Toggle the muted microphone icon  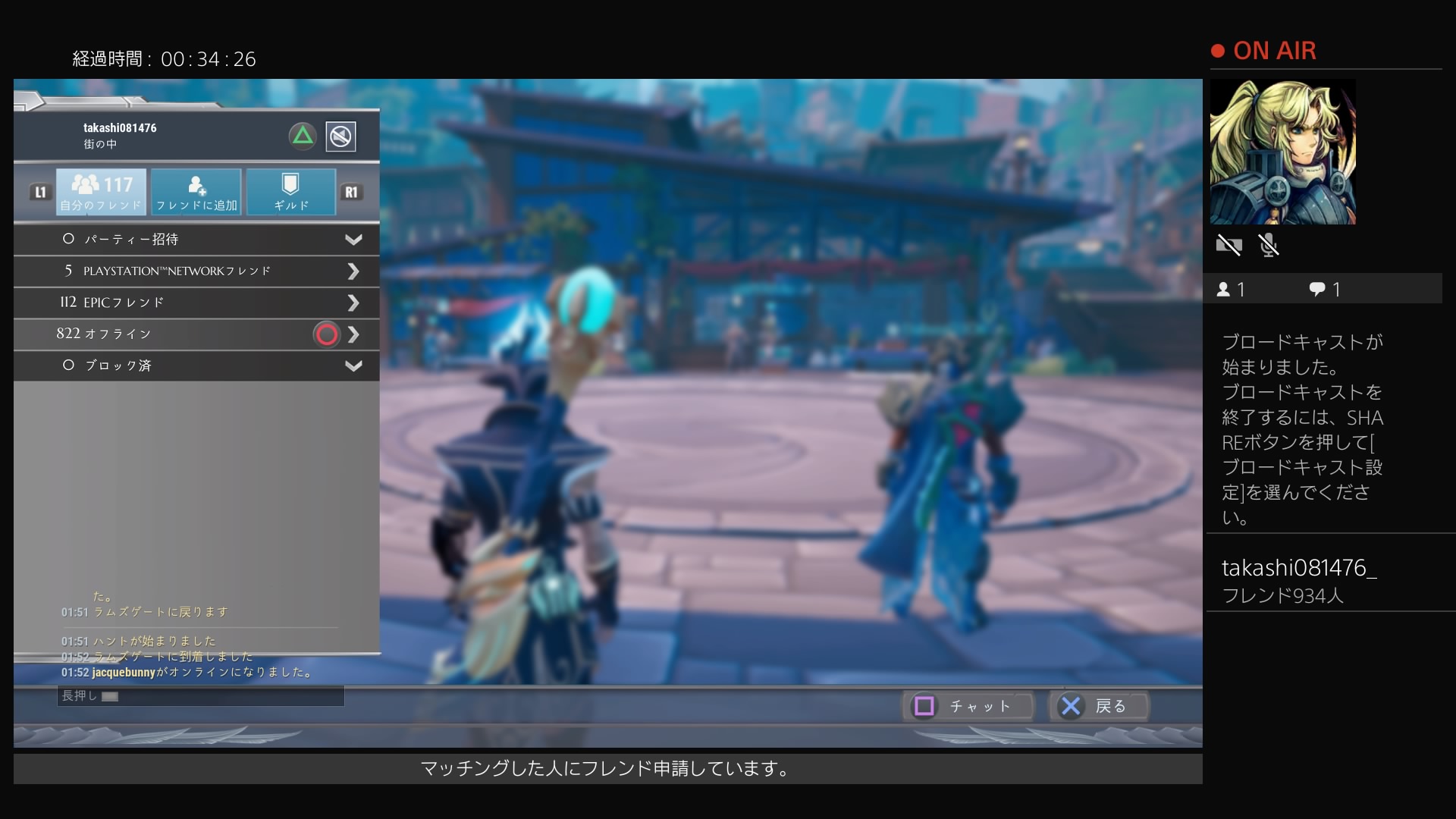click(x=1269, y=246)
